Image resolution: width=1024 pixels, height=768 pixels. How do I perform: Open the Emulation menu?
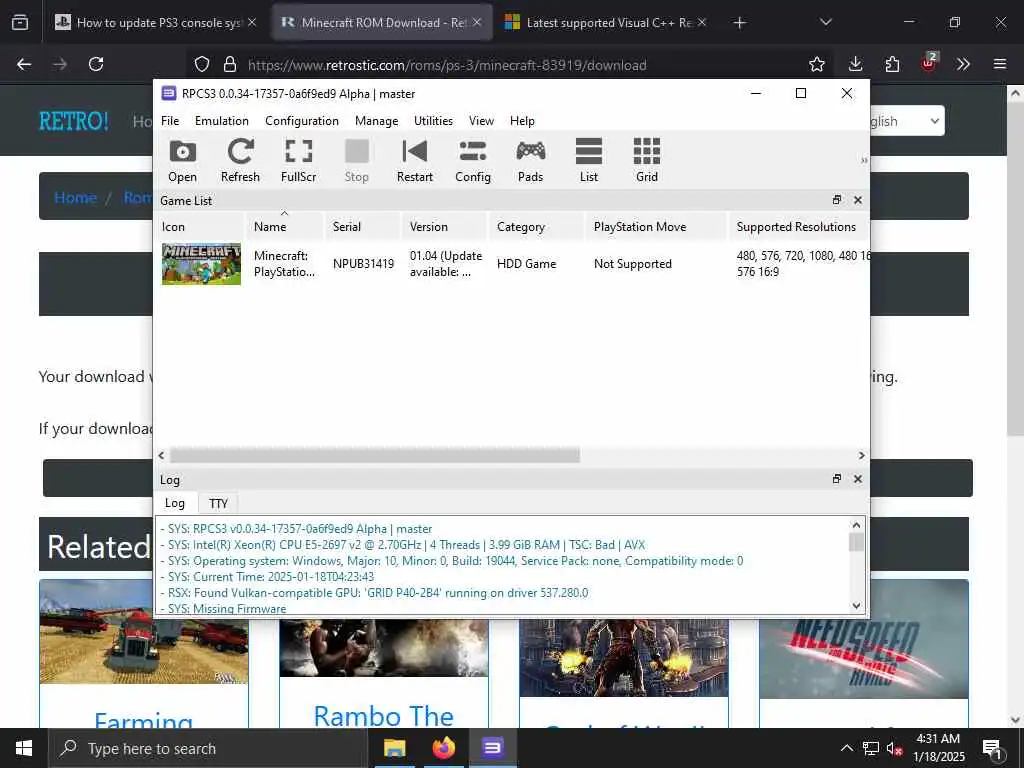click(221, 121)
